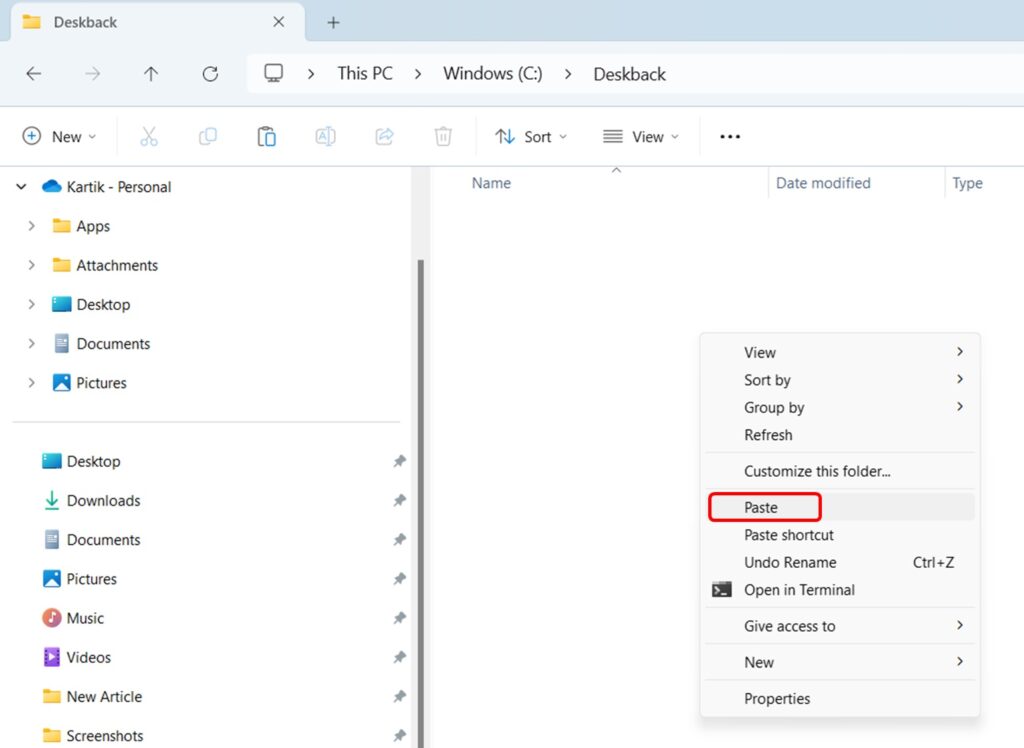This screenshot has width=1024, height=748.
Task: Choose Open in Terminal menu entry
Action: coord(840,590)
